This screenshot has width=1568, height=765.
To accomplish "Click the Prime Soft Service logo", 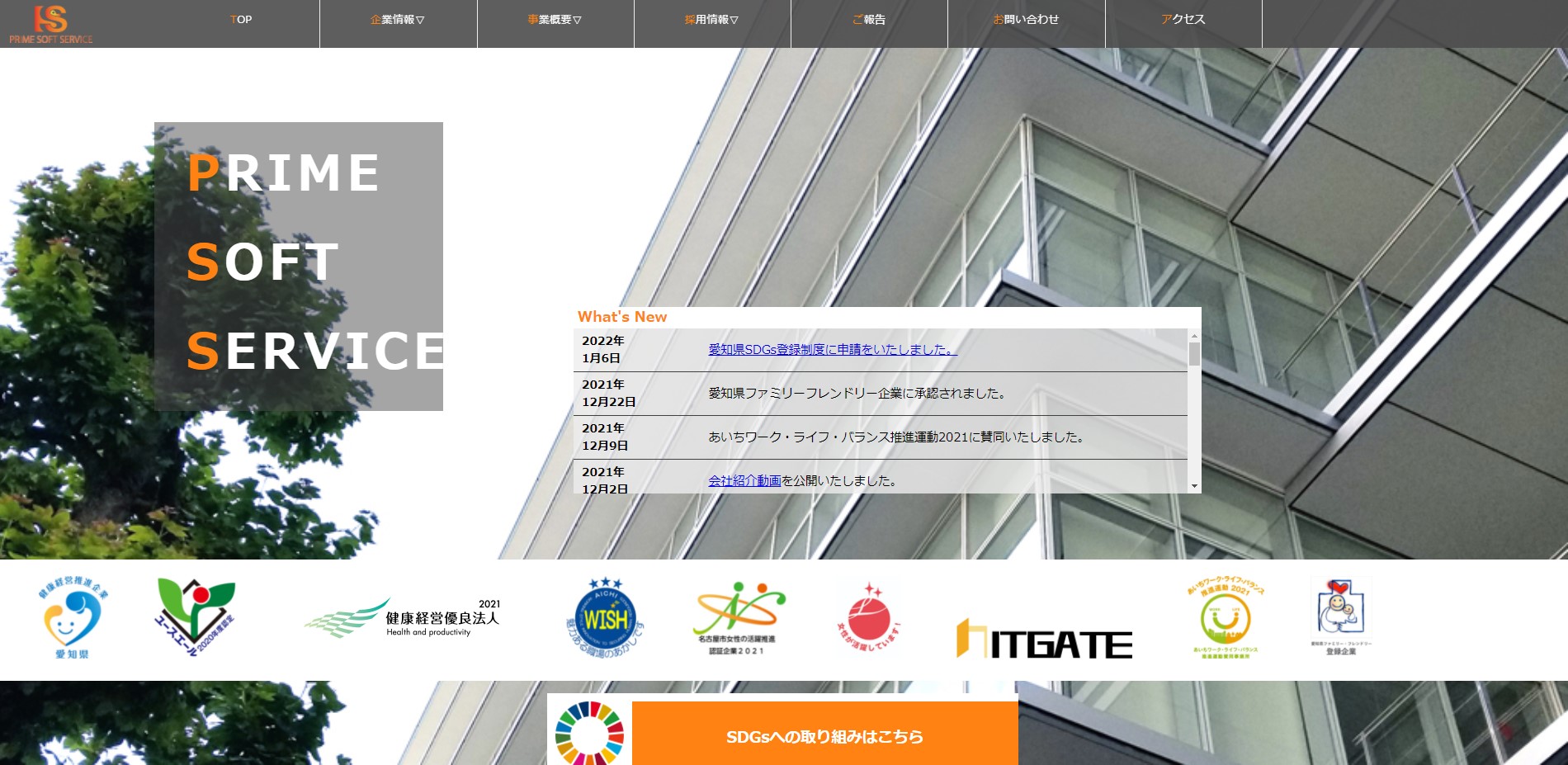I will pyautogui.click(x=50, y=24).
